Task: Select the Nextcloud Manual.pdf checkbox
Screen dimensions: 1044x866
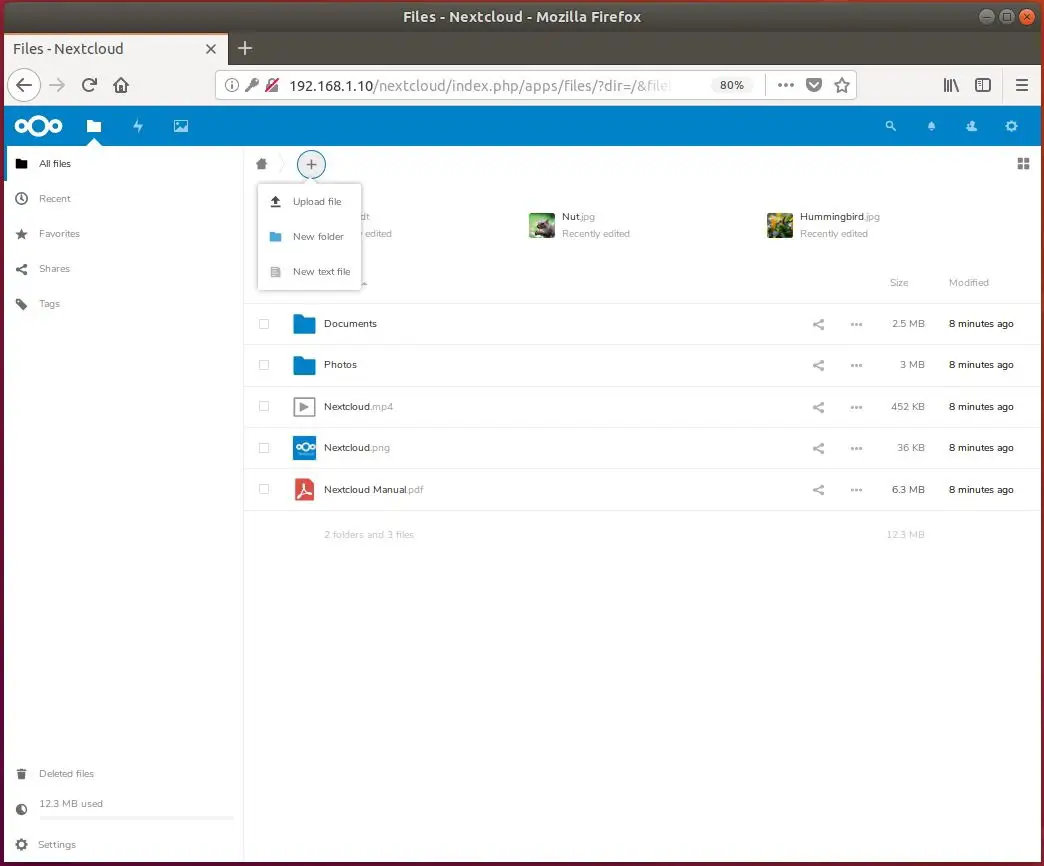Action: [264, 489]
